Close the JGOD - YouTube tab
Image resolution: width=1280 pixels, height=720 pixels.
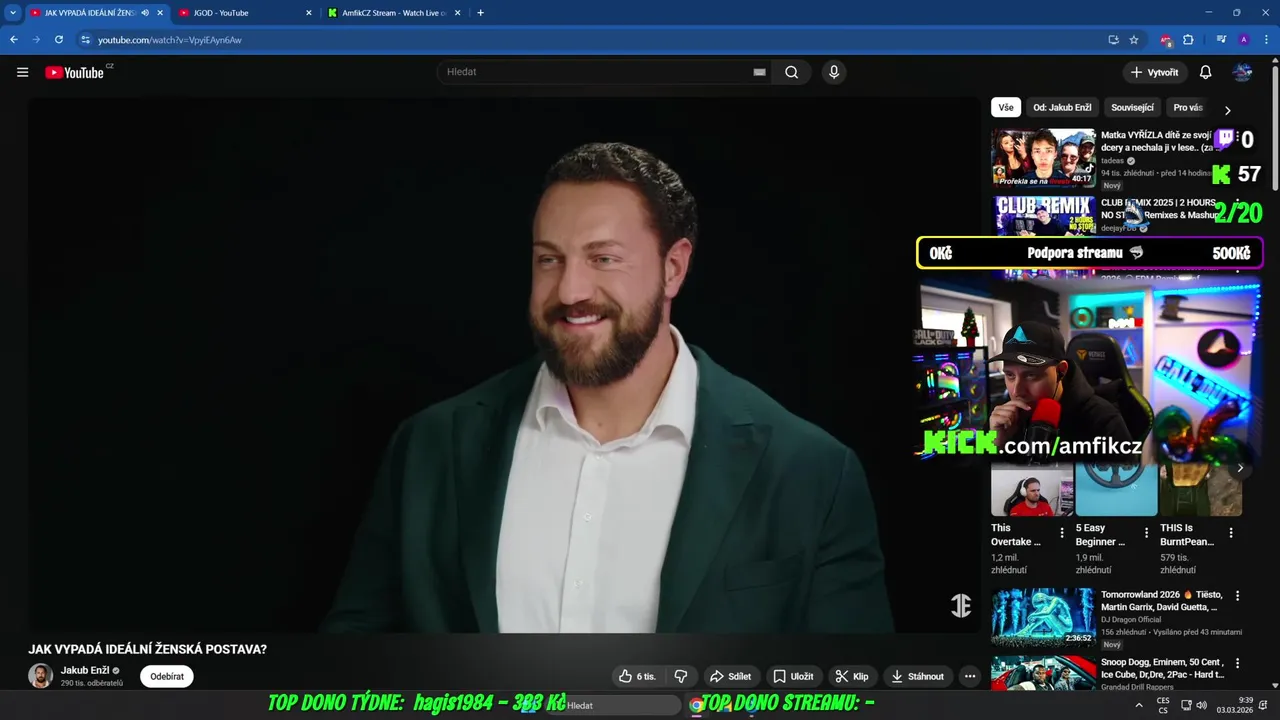[309, 13]
